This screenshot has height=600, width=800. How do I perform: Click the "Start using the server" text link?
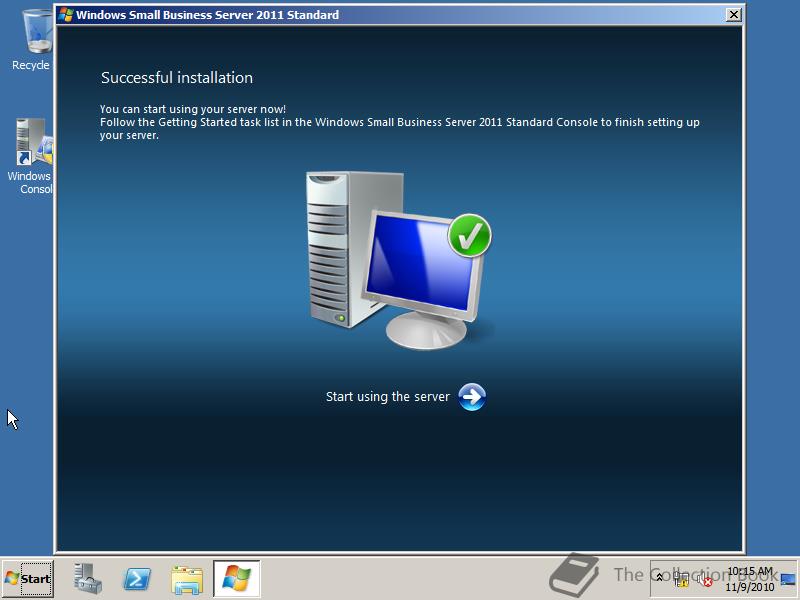point(388,396)
